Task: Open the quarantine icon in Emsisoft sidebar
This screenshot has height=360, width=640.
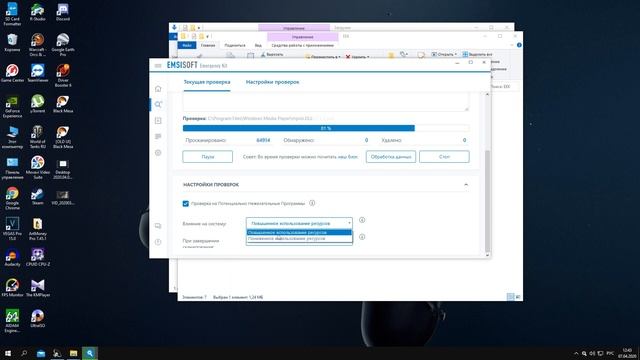Action: pyautogui.click(x=158, y=120)
